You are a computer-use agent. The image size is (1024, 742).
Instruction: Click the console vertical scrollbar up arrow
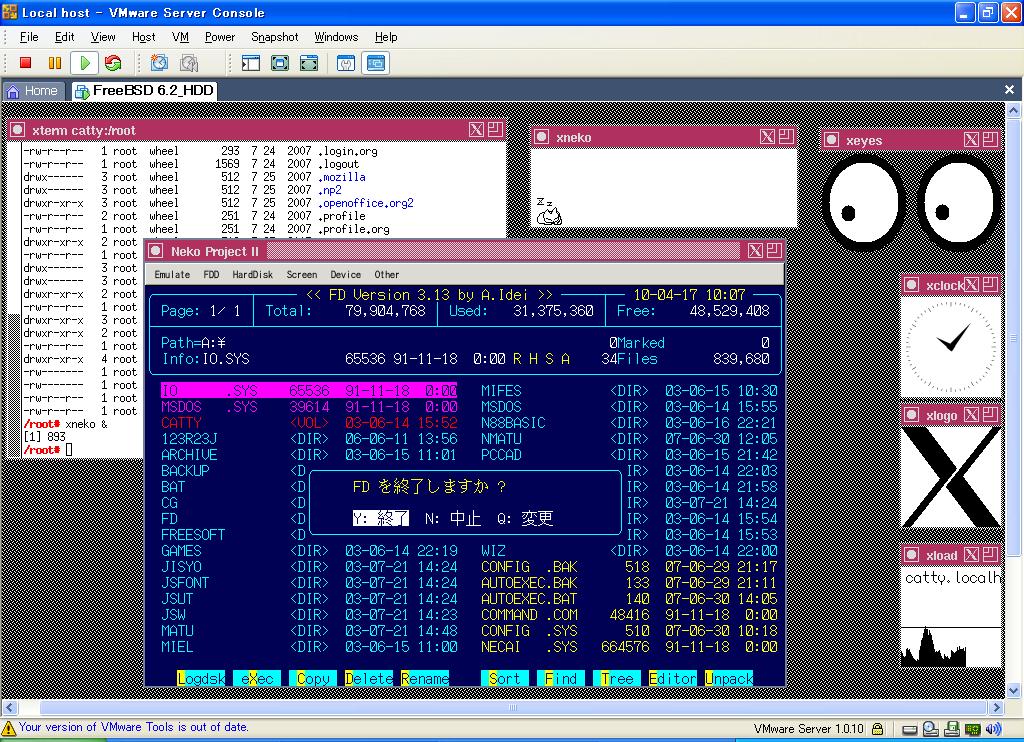[x=1014, y=110]
